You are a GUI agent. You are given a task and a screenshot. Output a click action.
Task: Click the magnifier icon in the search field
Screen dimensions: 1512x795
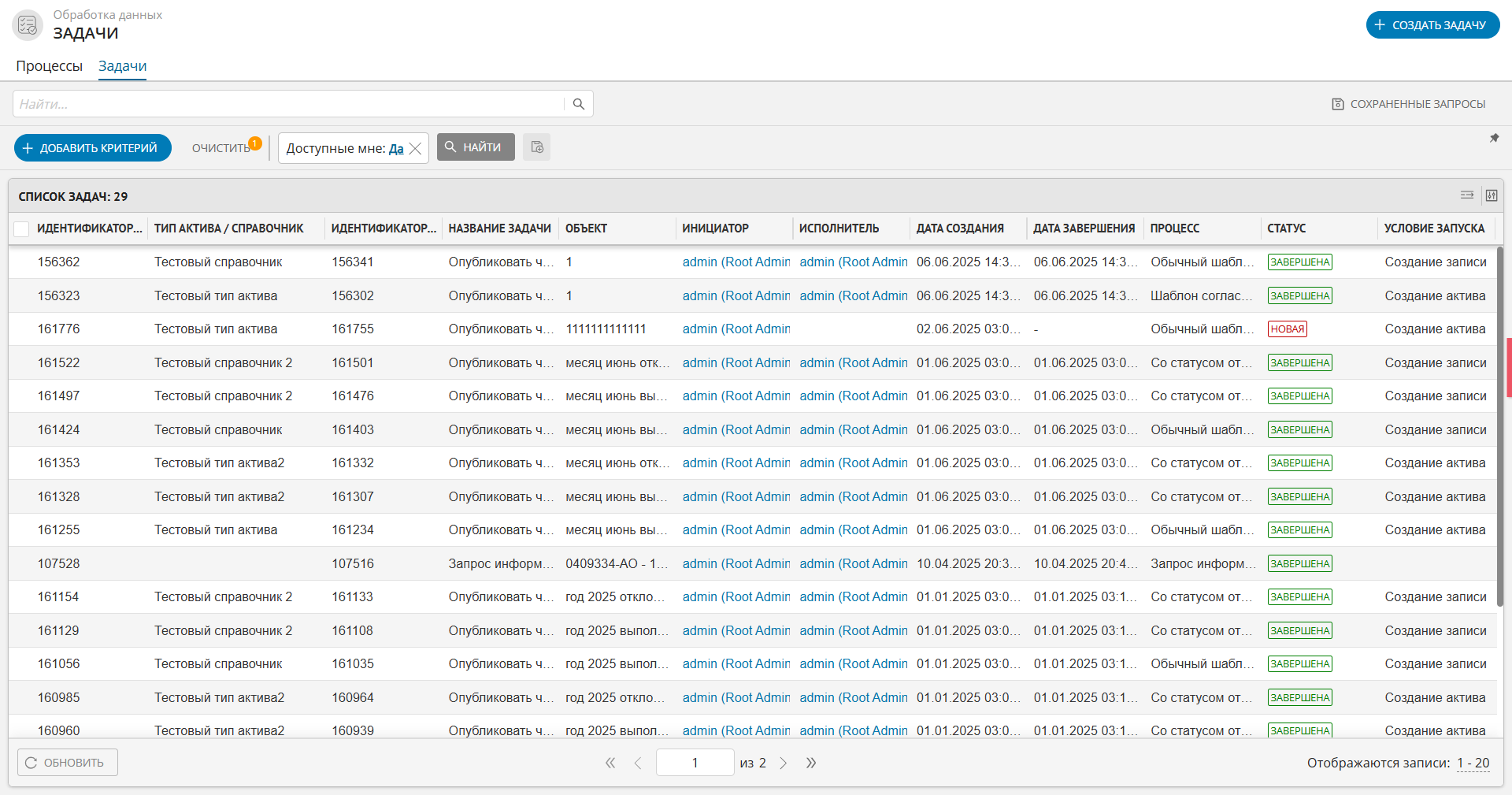(578, 104)
